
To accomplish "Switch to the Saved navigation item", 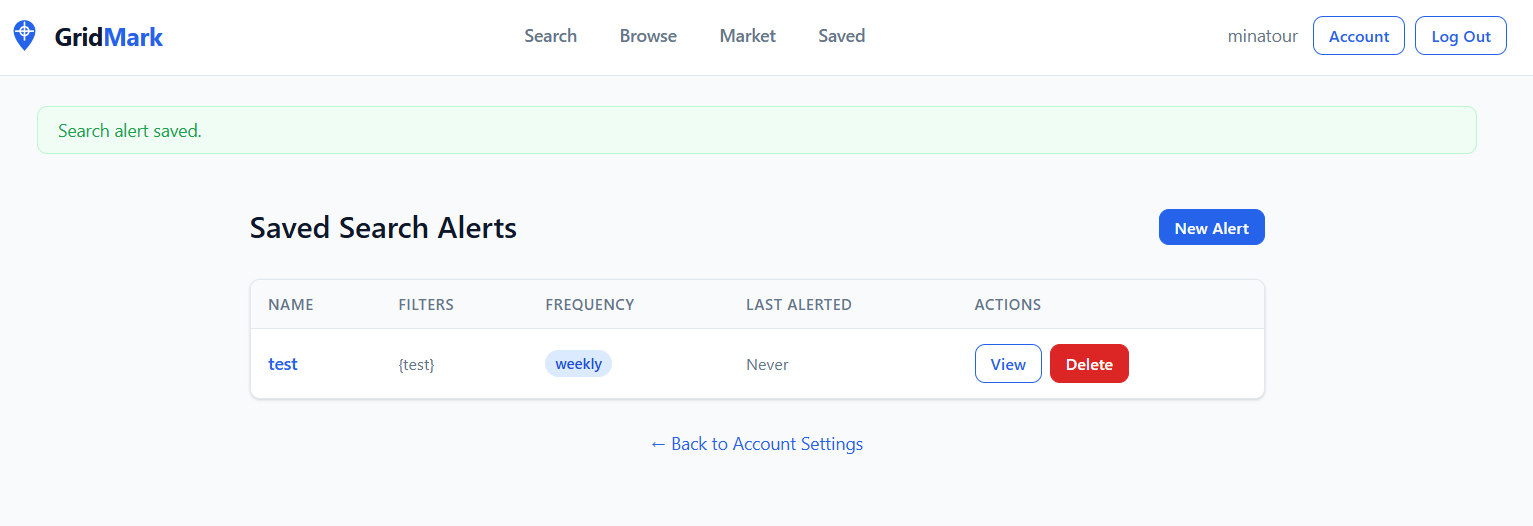I will 841,36.
